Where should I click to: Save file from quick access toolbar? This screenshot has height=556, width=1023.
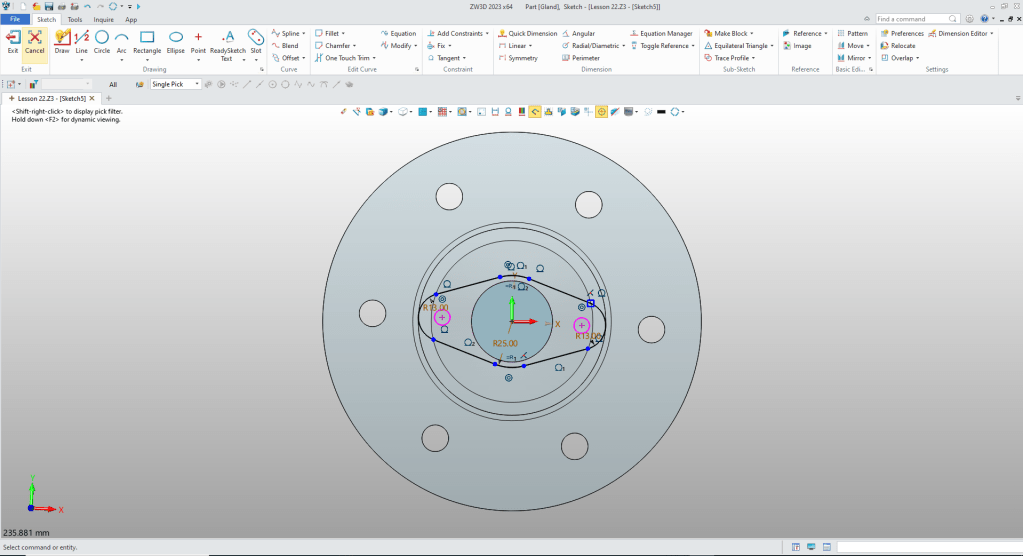point(48,6)
